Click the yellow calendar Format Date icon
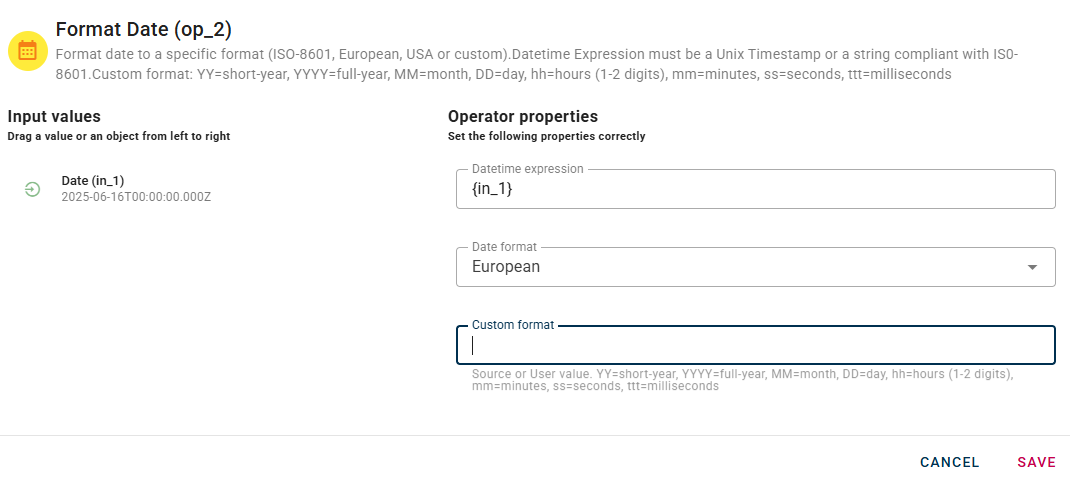 (27, 51)
